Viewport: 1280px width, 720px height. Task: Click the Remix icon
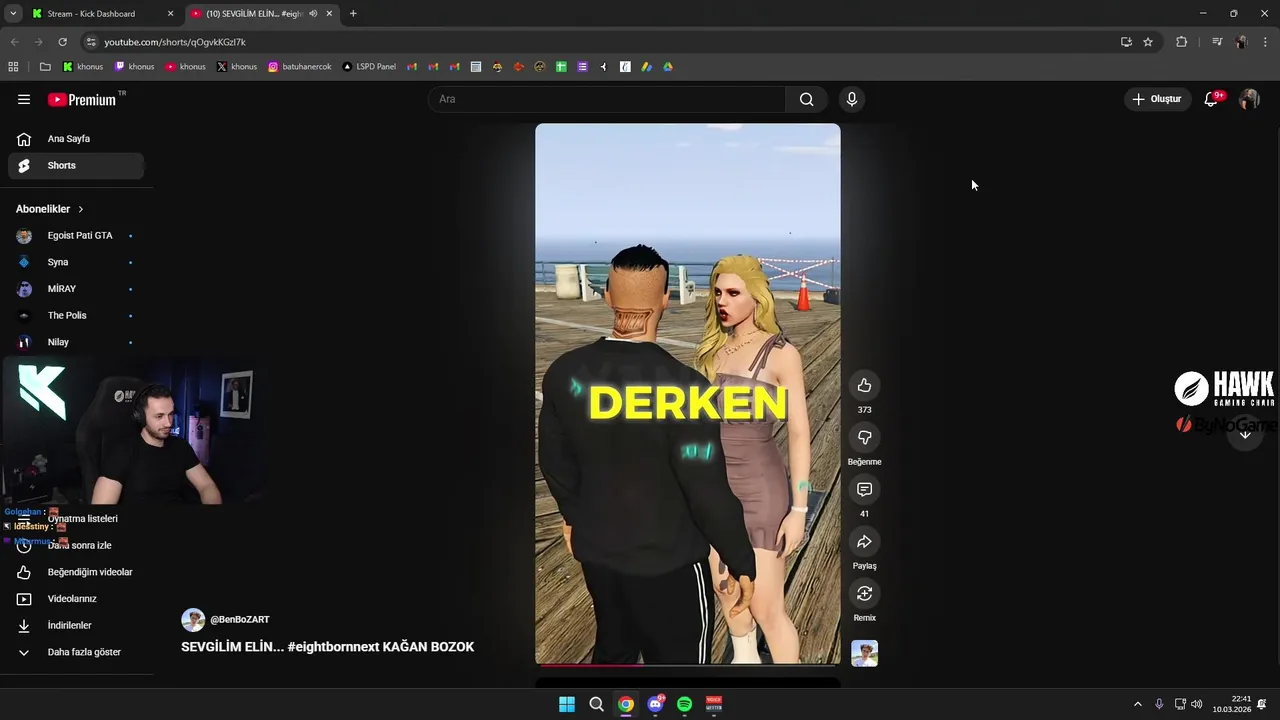pos(864,594)
